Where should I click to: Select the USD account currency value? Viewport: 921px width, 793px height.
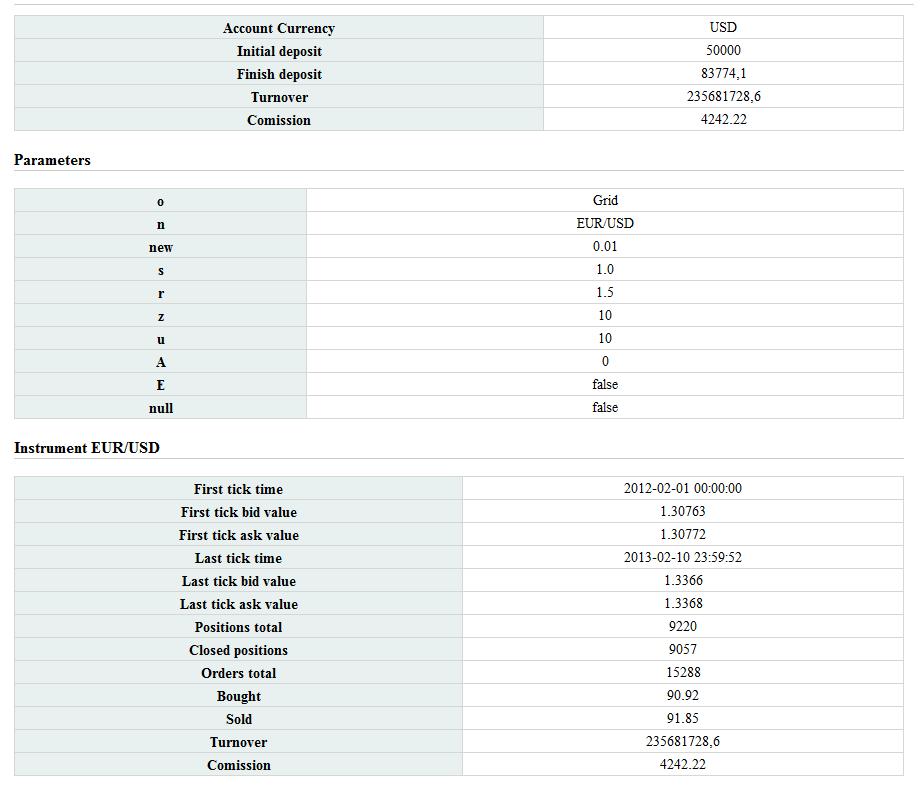point(723,28)
